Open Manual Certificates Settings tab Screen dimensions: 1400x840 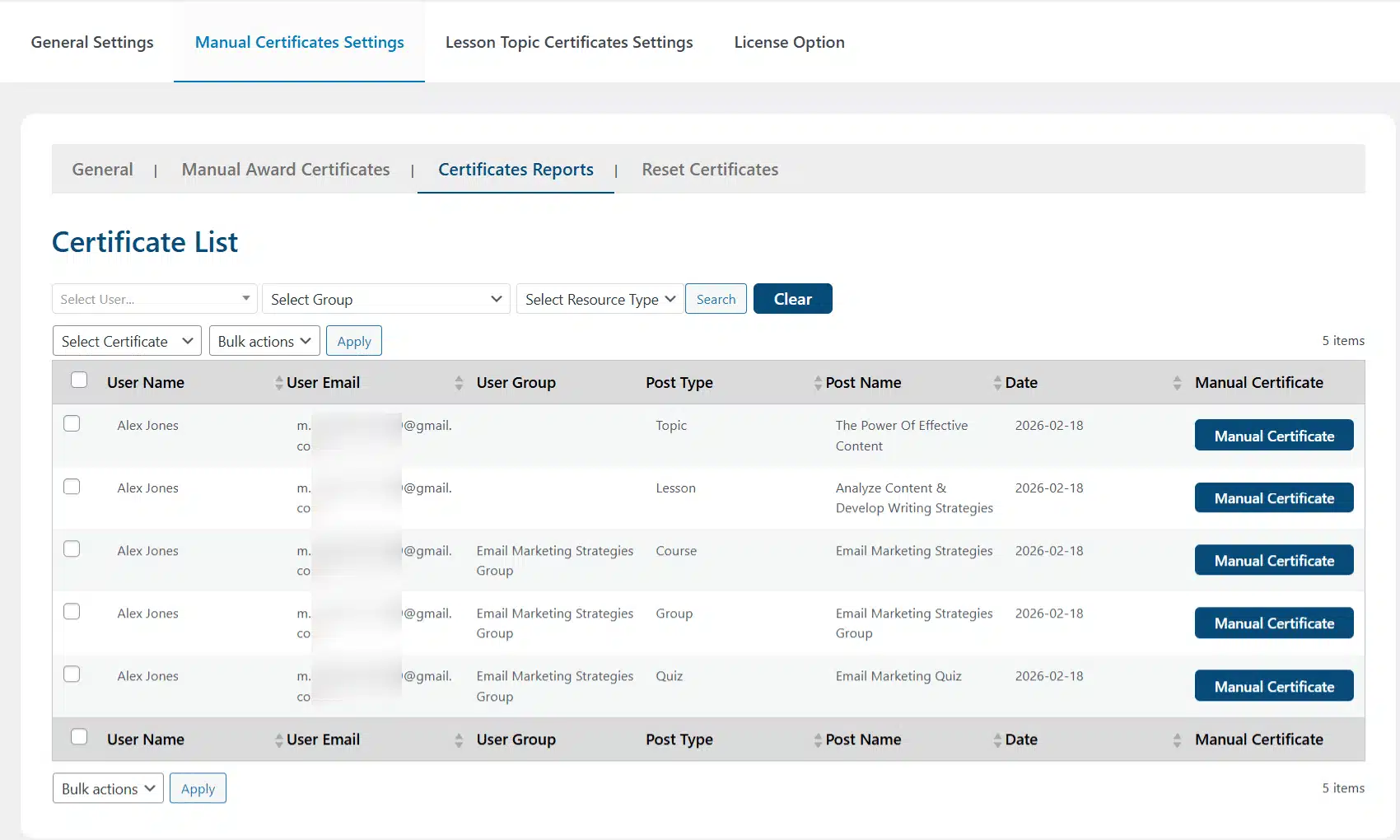[299, 42]
